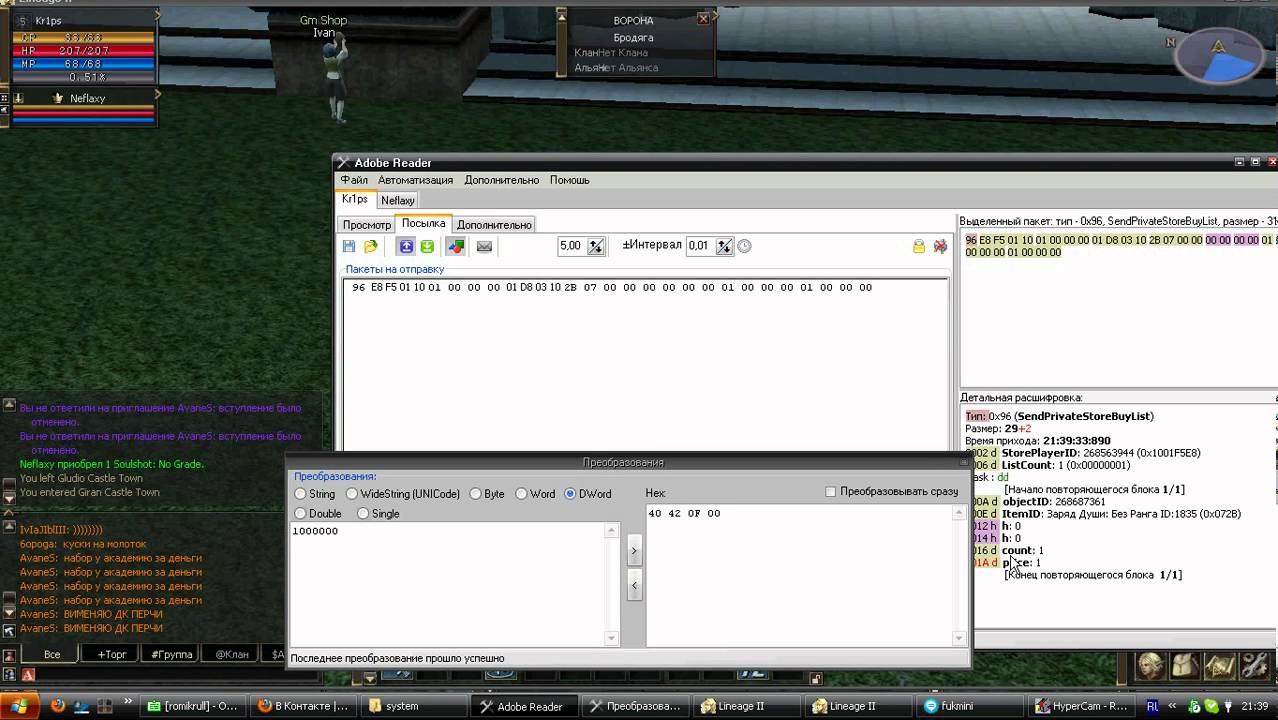
Task: Click the HyperCam taskbar button
Action: pos(1081,706)
